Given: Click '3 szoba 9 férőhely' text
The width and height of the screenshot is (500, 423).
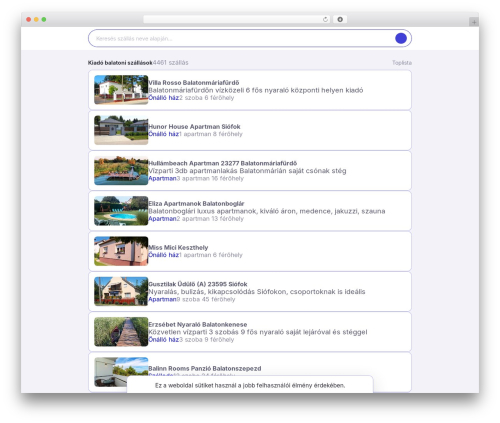Looking at the screenshot, I should tap(207, 340).
